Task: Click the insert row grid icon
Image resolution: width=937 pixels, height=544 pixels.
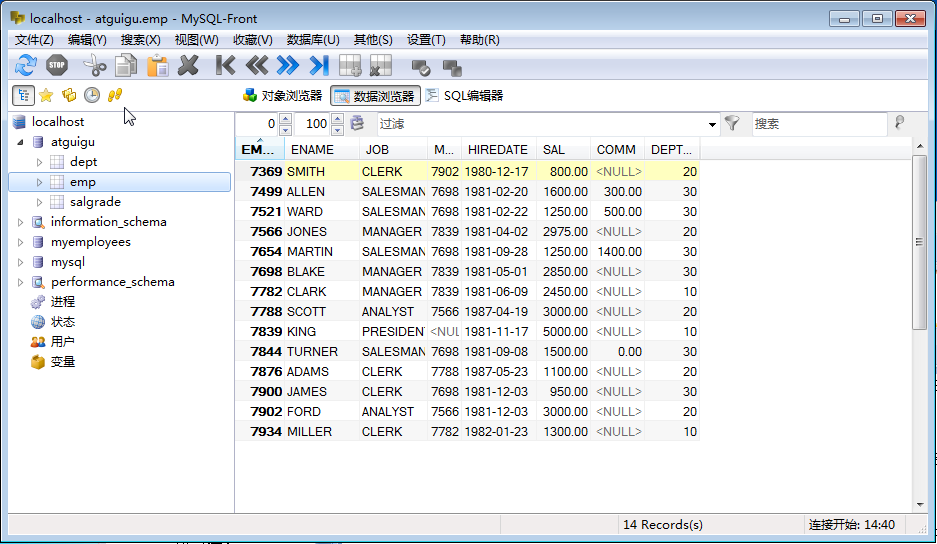Action: coord(350,65)
